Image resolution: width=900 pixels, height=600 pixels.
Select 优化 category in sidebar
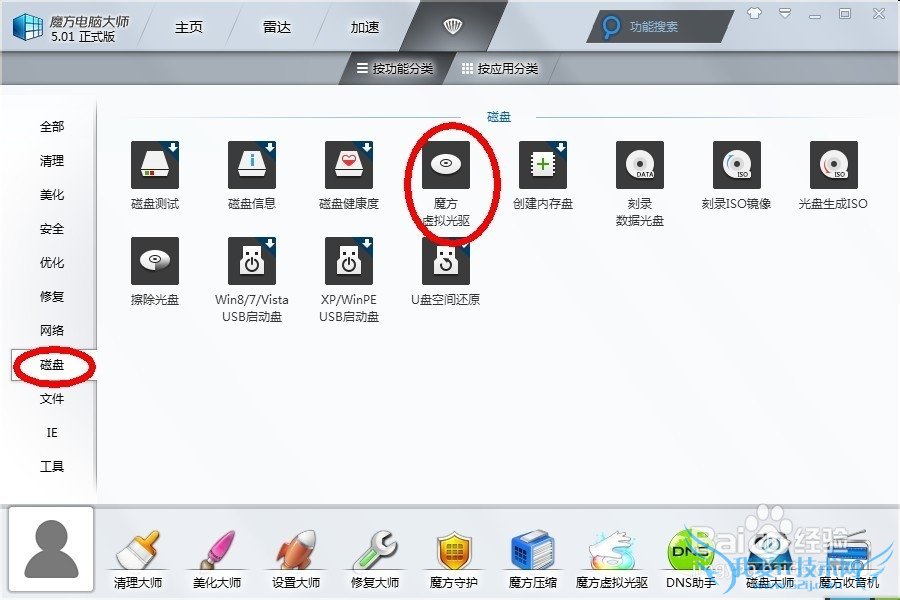[x=52, y=262]
